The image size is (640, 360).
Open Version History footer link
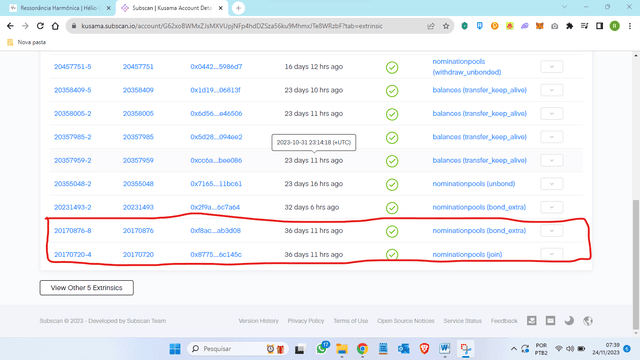(258, 321)
